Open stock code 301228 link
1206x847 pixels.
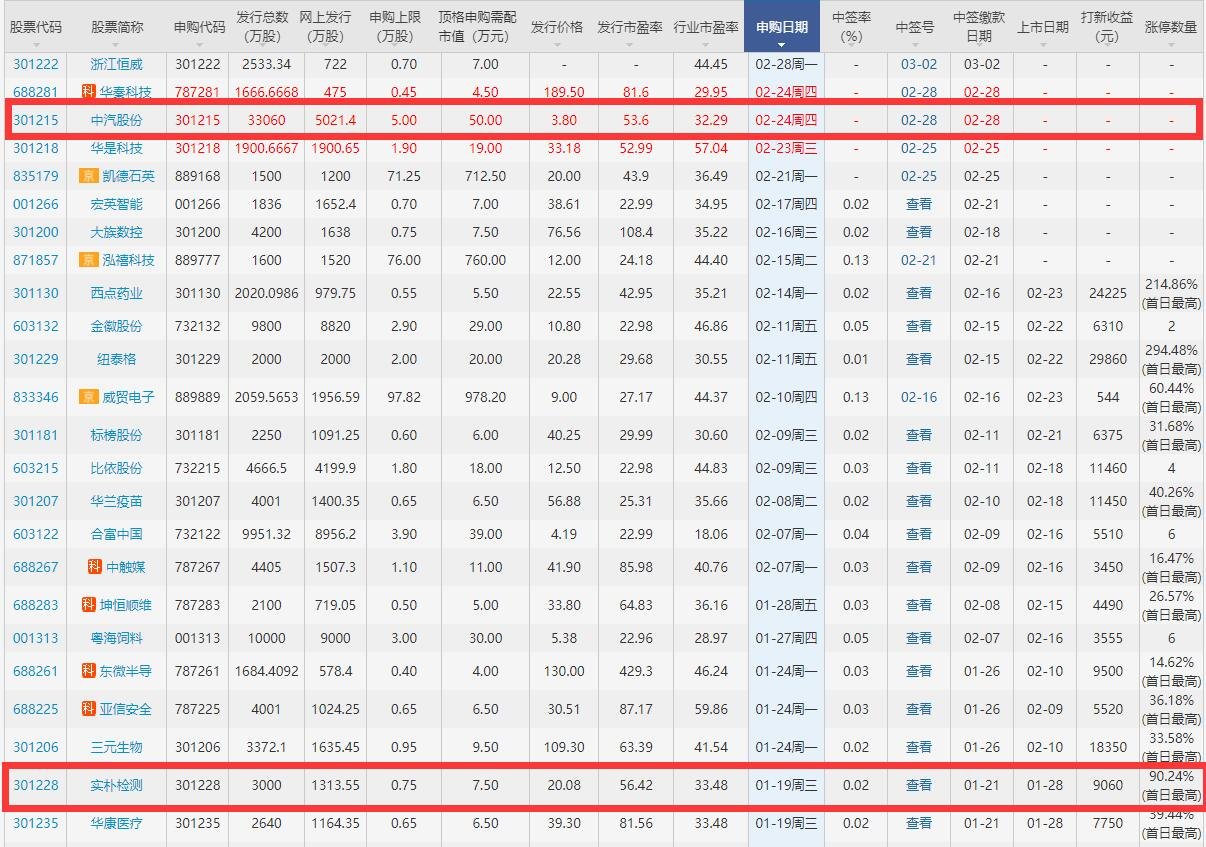tap(35, 786)
